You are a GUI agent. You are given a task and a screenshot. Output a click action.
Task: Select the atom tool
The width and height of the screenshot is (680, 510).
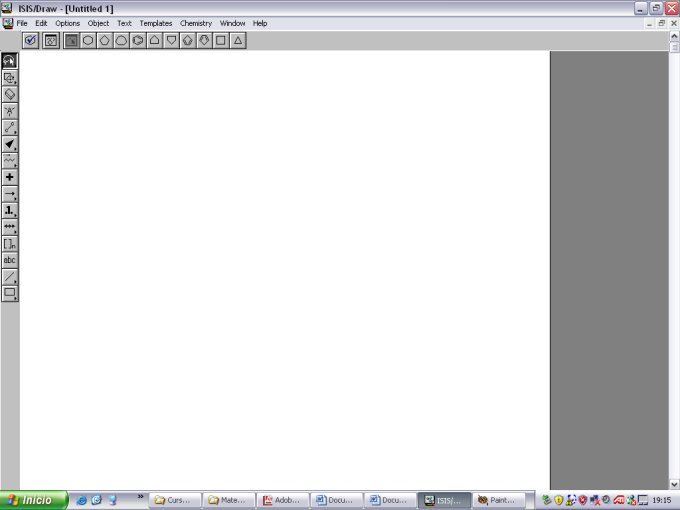click(x=10, y=111)
